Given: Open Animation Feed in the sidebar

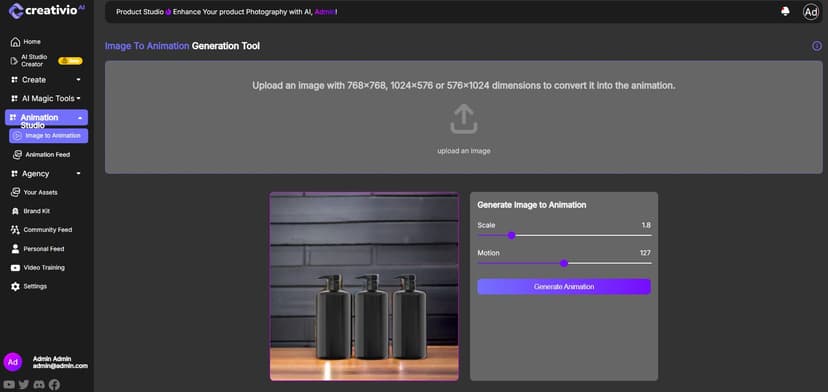Looking at the screenshot, I should coord(42,155).
